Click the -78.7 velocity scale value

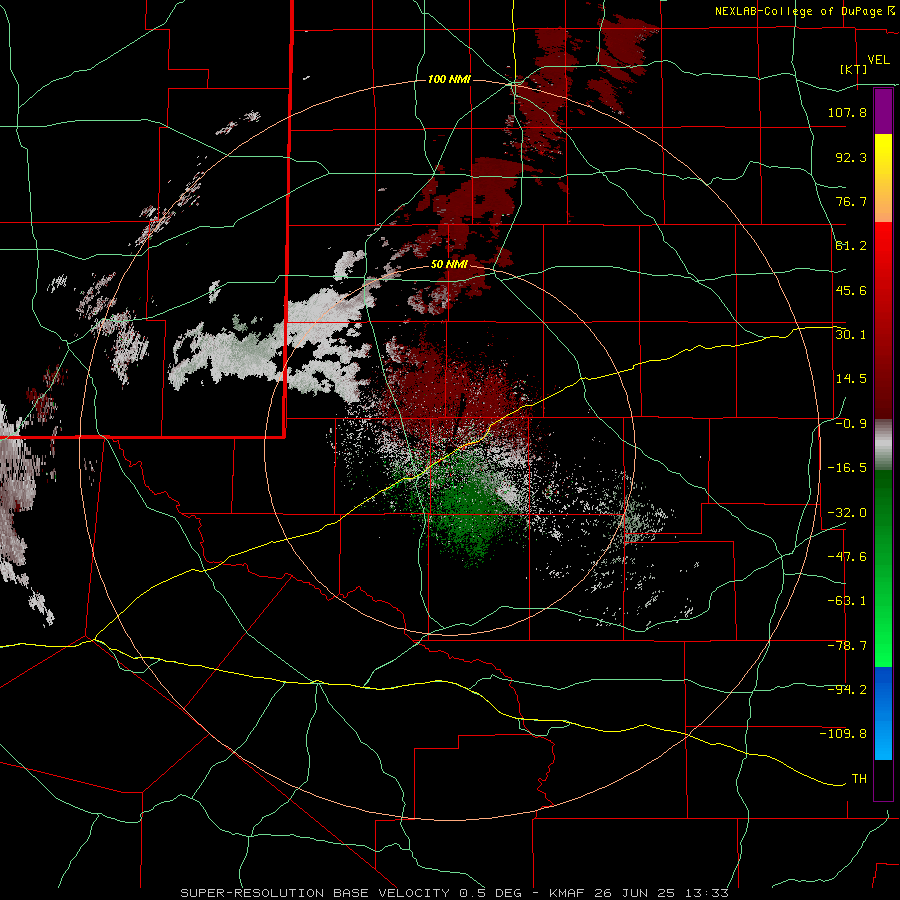click(847, 646)
